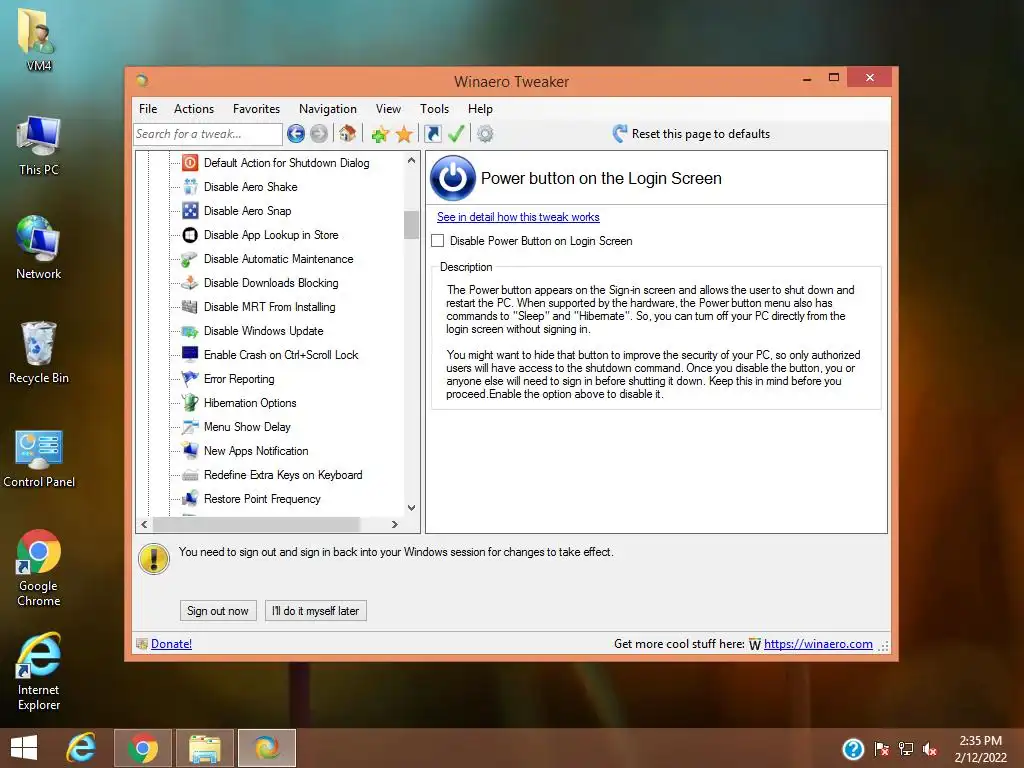Open the favorites gold star icon
The height and width of the screenshot is (768, 1024).
[404, 134]
